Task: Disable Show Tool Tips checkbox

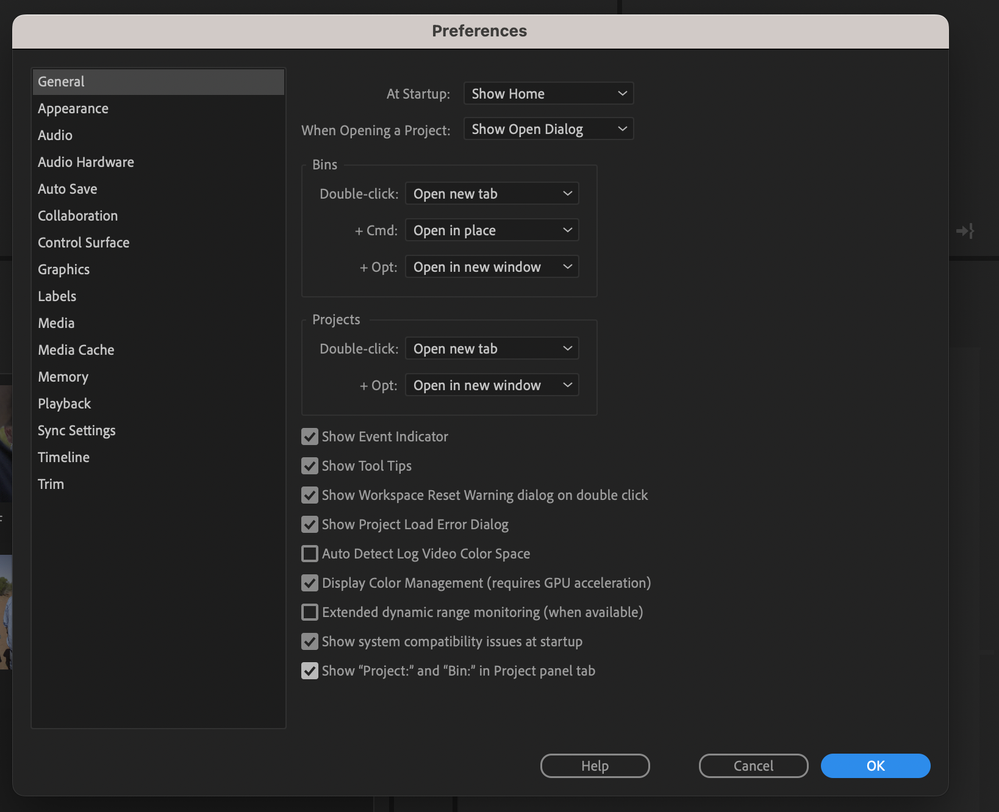Action: coord(310,466)
